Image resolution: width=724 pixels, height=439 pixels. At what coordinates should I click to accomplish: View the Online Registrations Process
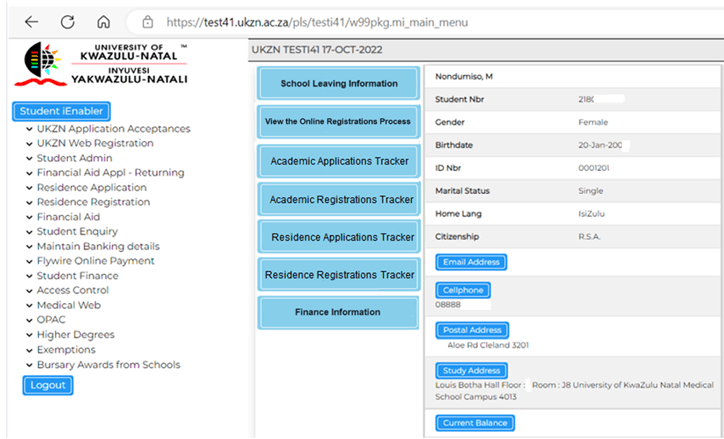(338, 122)
